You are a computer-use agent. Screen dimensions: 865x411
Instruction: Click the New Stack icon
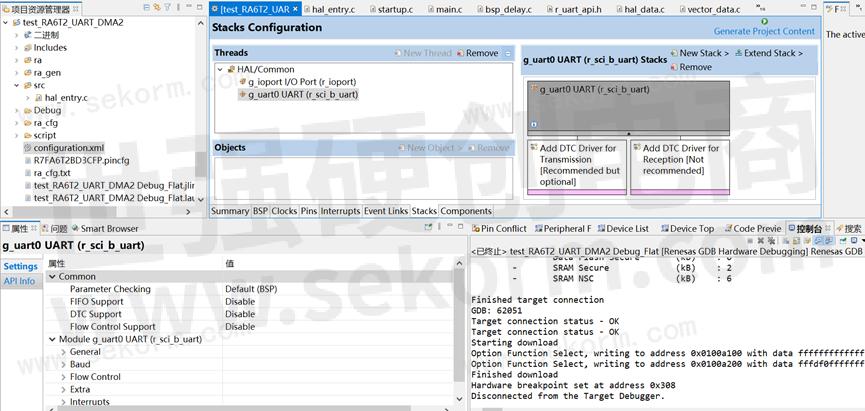tap(674, 53)
